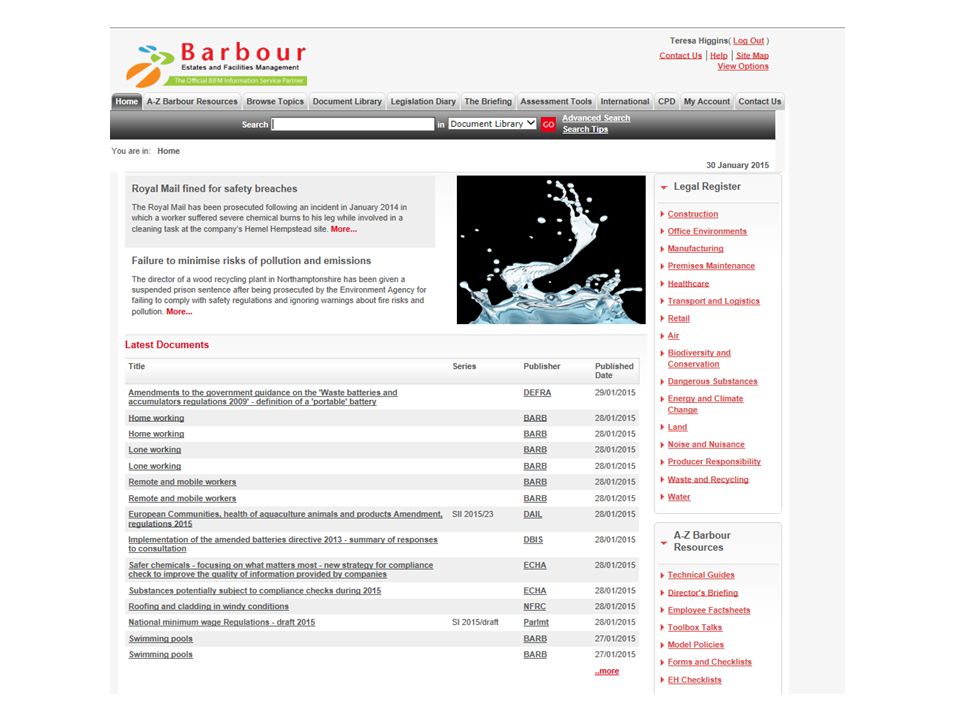Viewport: 960px width, 720px height.
Task: Open the waste batteries guidance amendments document
Action: (263, 397)
